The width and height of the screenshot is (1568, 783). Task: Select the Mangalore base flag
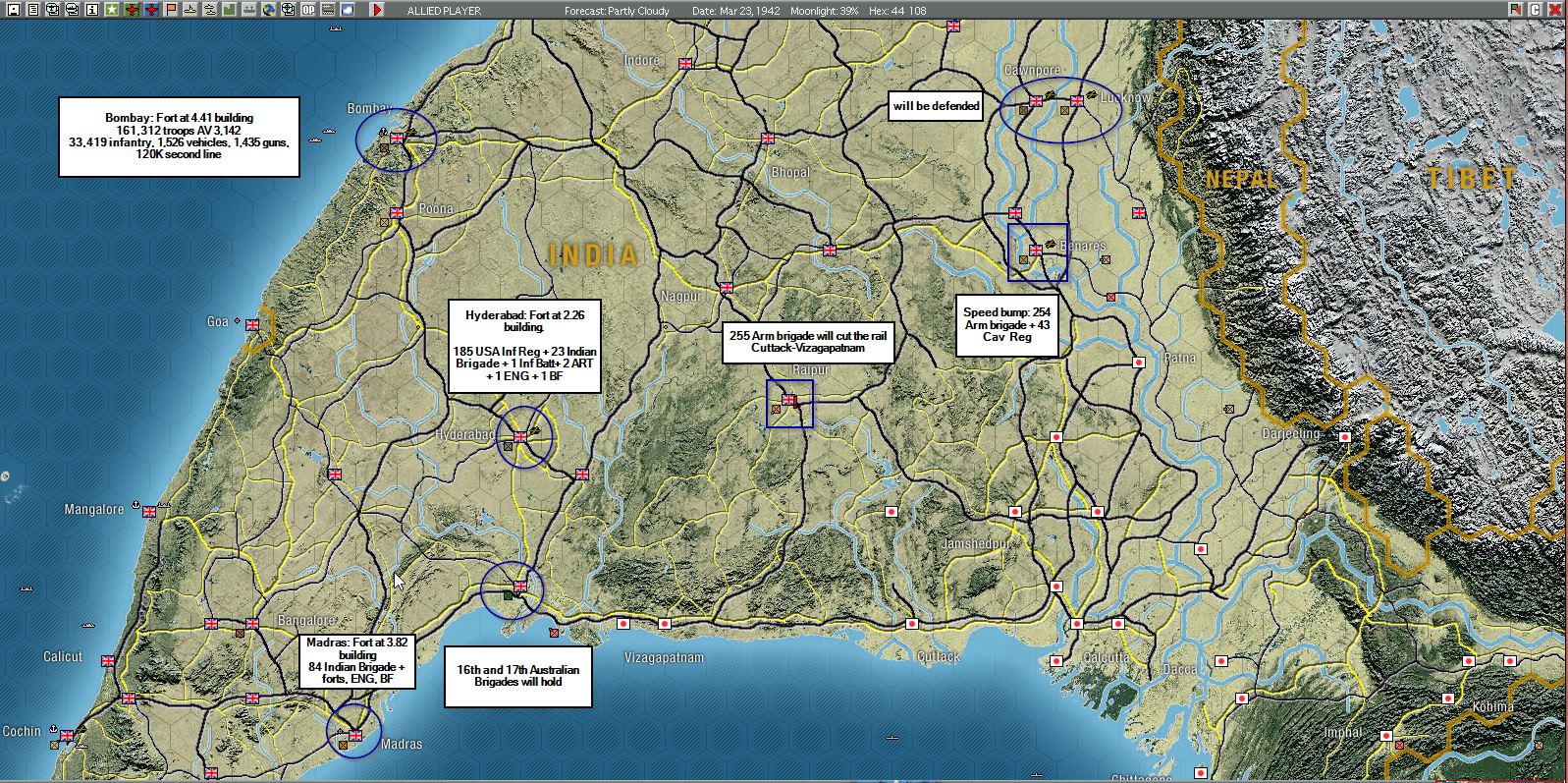point(149,511)
